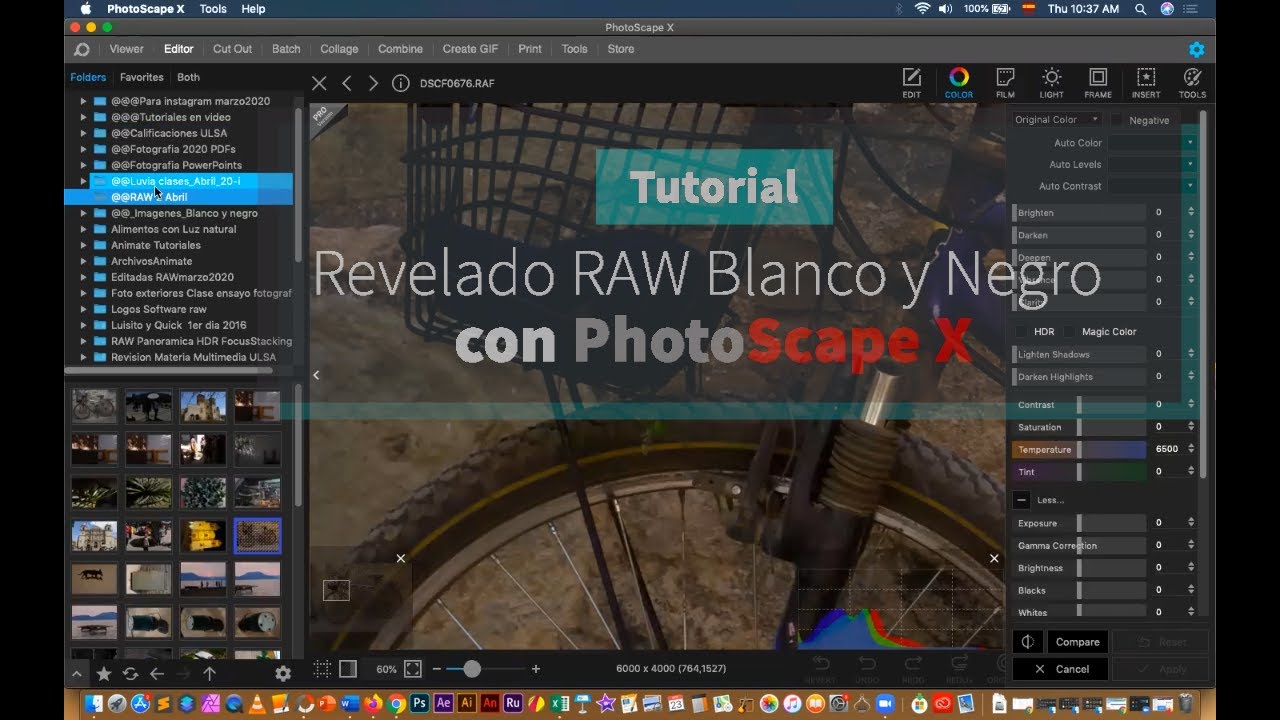
Task: Select the ArchivosAnimate folder
Action: pos(151,261)
